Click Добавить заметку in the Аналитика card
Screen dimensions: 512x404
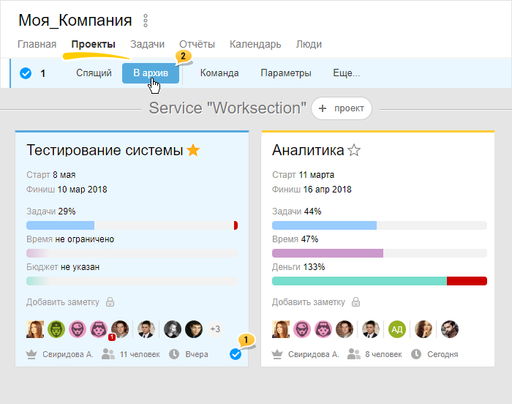[308, 302]
